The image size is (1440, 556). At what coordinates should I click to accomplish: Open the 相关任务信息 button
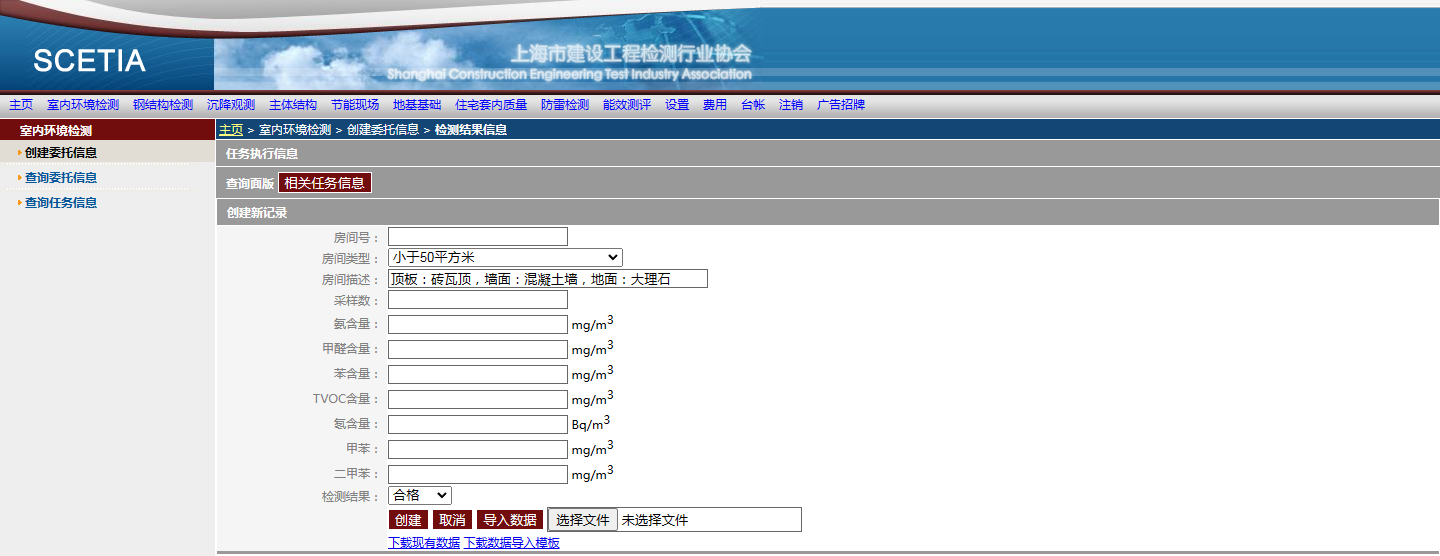coord(325,183)
